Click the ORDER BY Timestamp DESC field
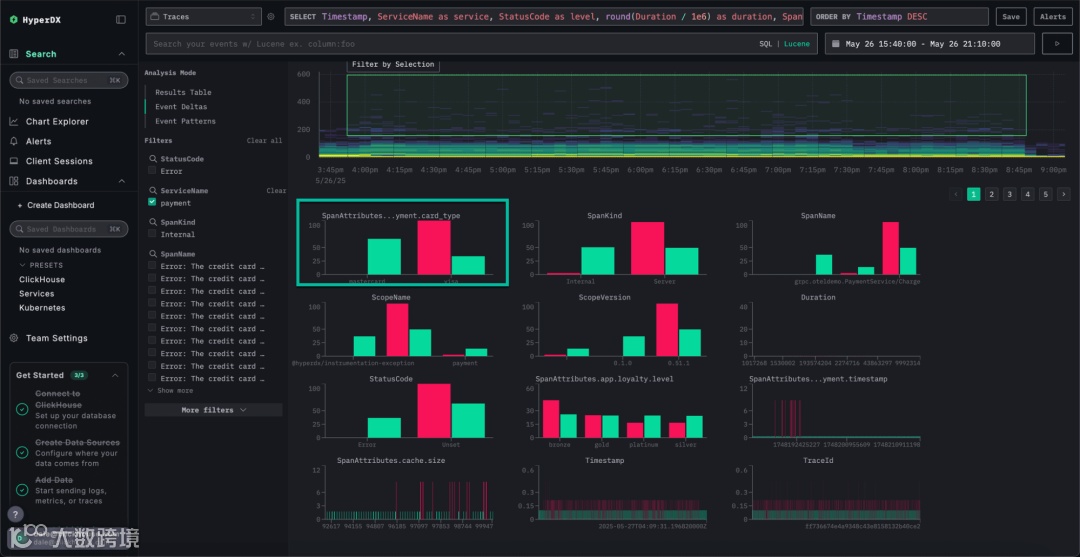 900,17
